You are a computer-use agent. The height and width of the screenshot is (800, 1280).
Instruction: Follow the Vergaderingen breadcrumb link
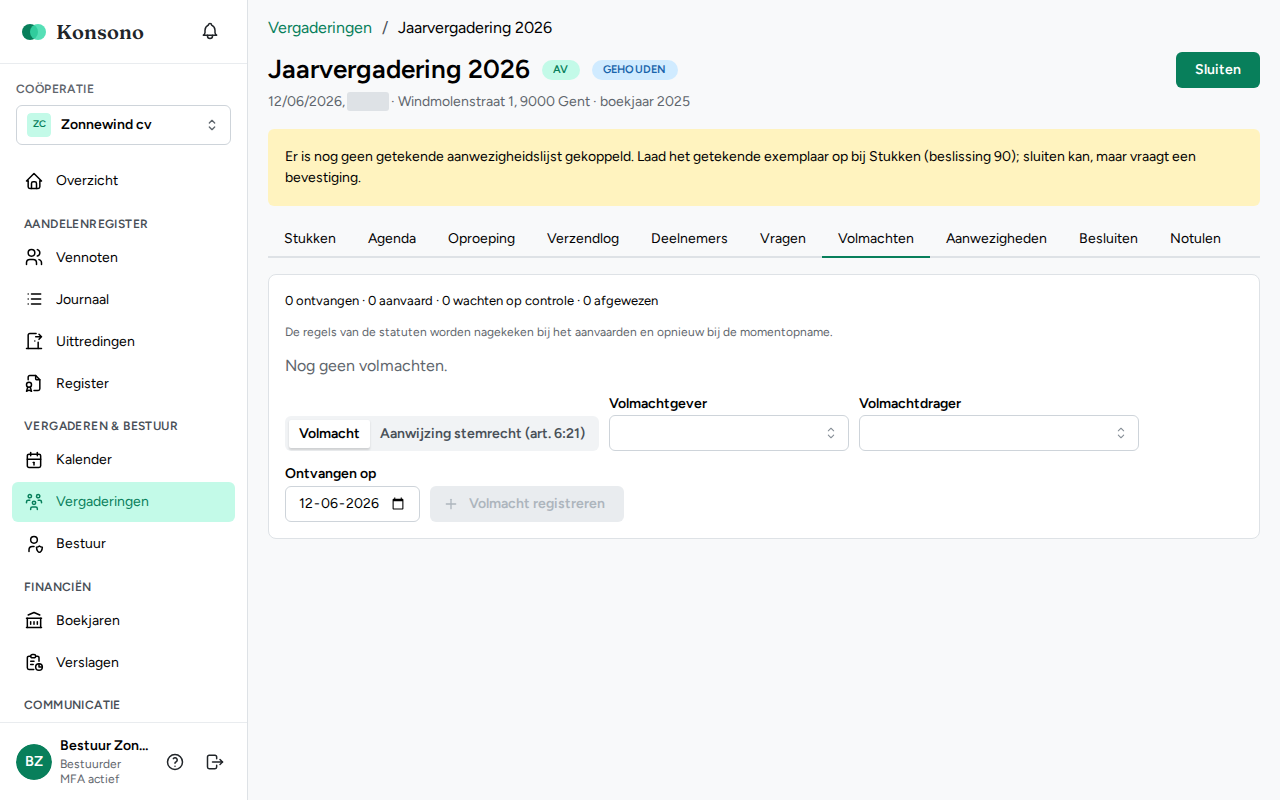point(320,28)
